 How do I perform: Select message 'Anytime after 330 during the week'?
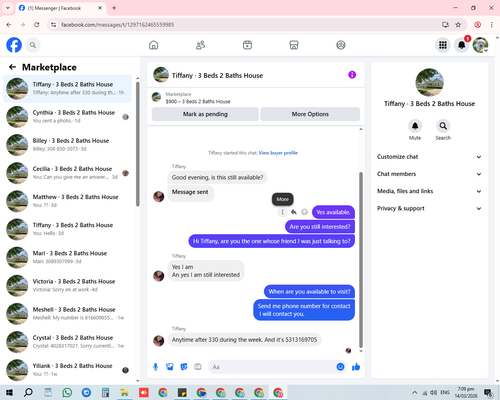coord(244,340)
